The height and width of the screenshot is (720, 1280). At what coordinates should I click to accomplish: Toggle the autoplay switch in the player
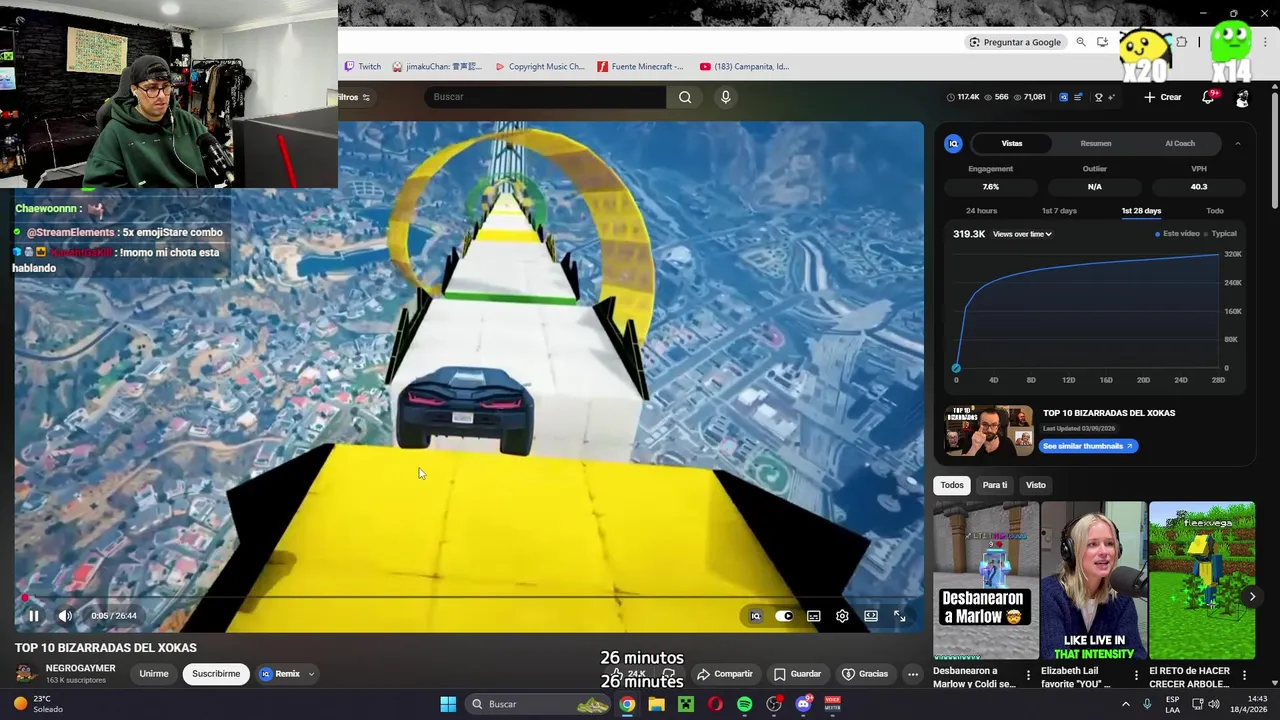coord(784,616)
